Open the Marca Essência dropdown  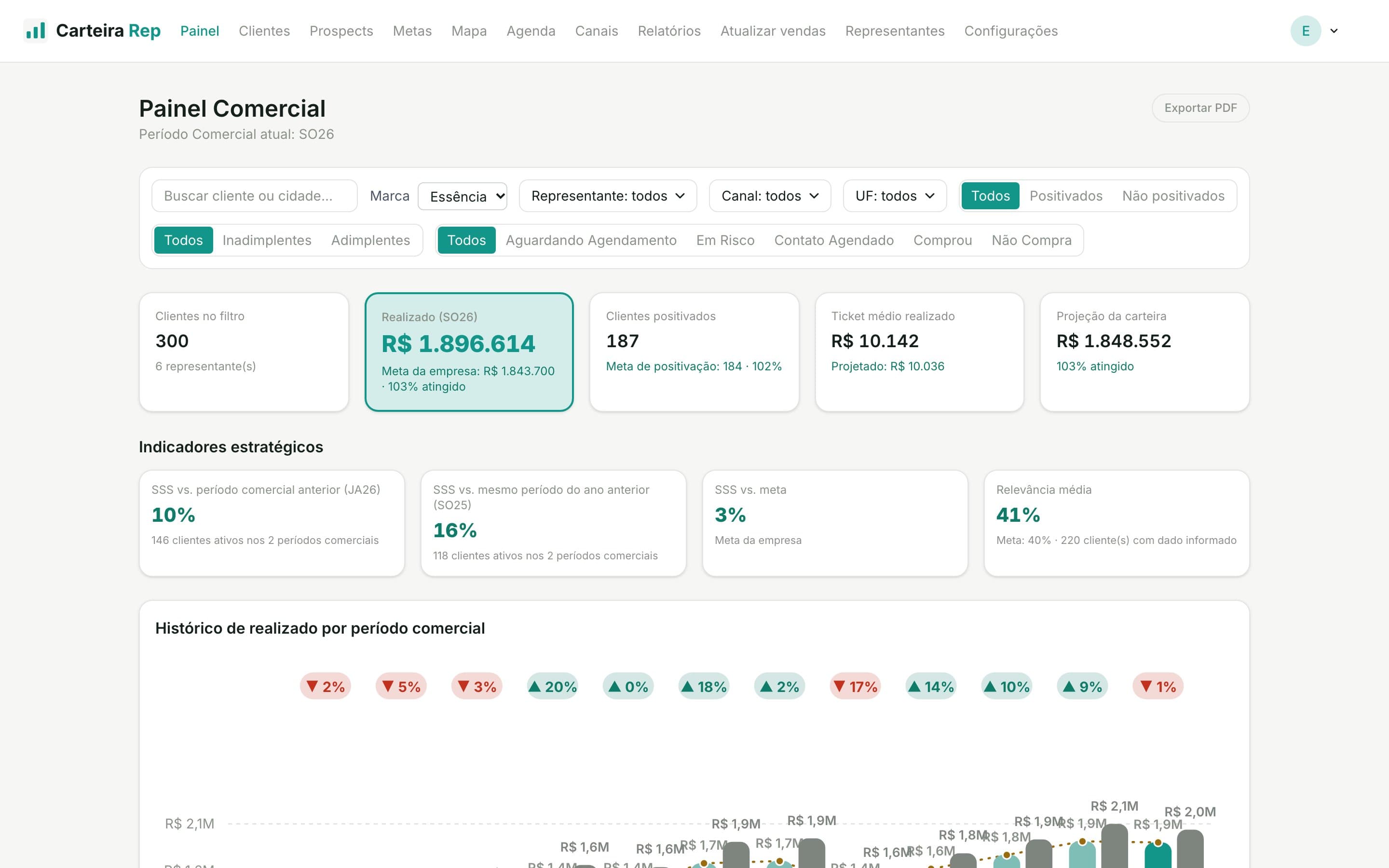tap(463, 196)
